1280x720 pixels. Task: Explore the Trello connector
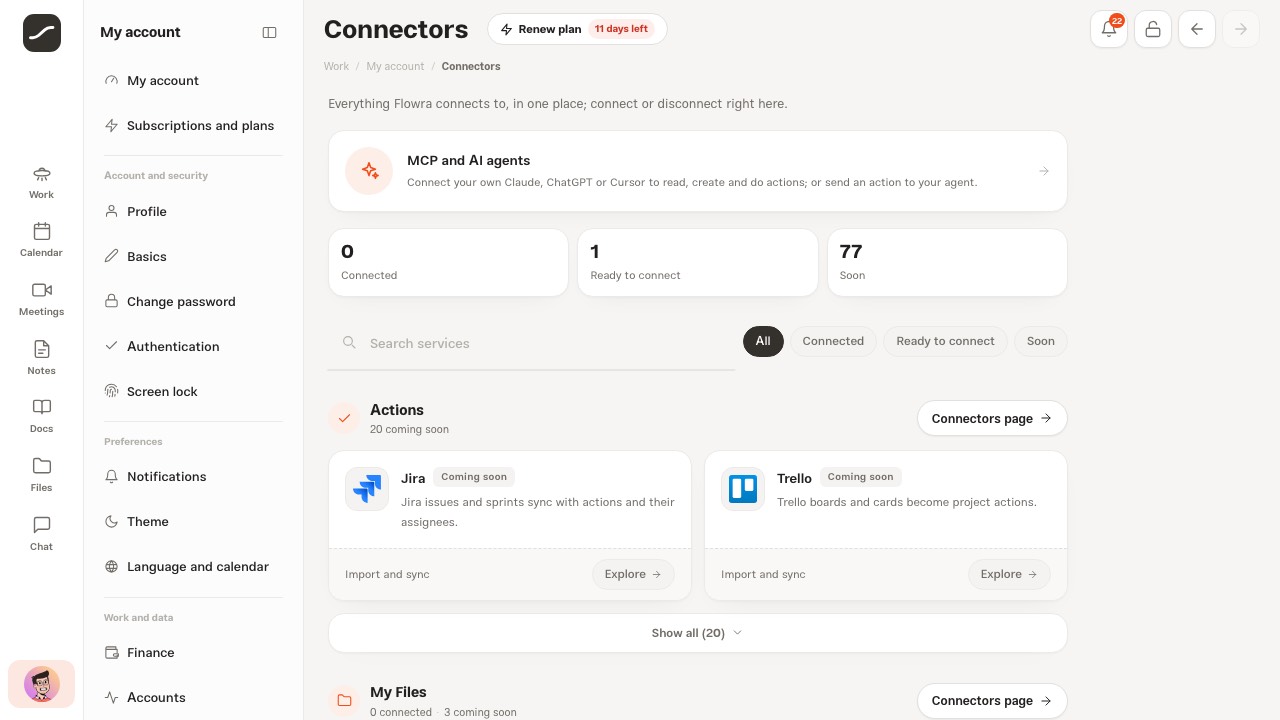[x=1009, y=574]
